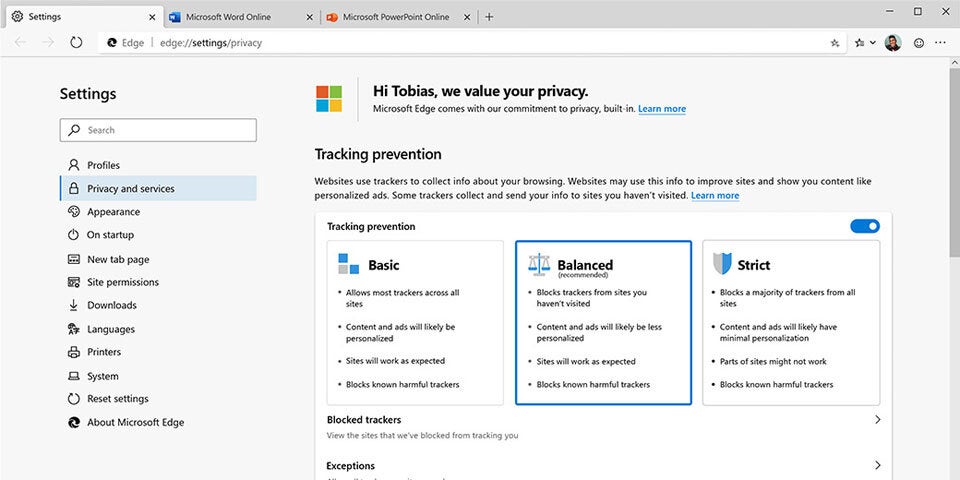The image size is (960, 480).
Task: Click Learn more link after trackers description
Action: pos(715,196)
